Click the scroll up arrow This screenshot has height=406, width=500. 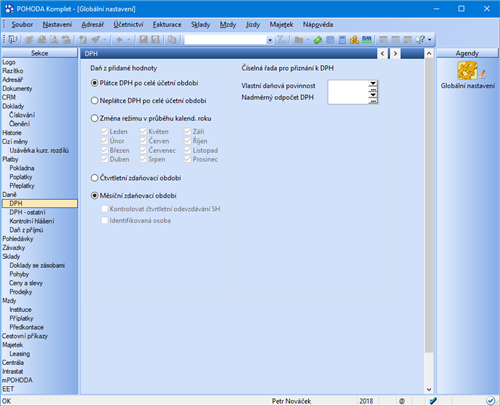tap(429, 53)
